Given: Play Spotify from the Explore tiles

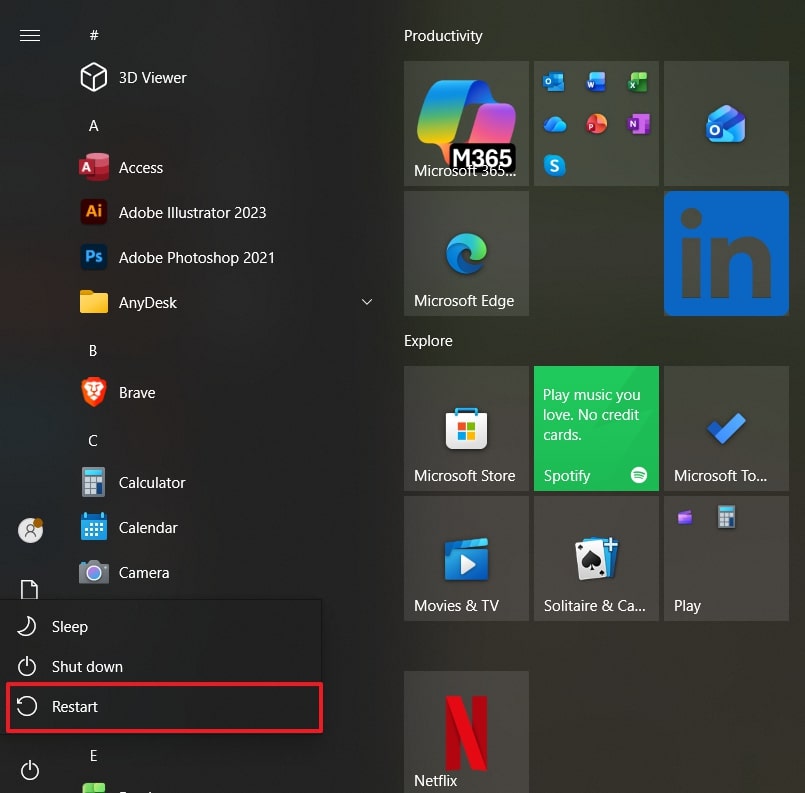Looking at the screenshot, I should coord(596,429).
